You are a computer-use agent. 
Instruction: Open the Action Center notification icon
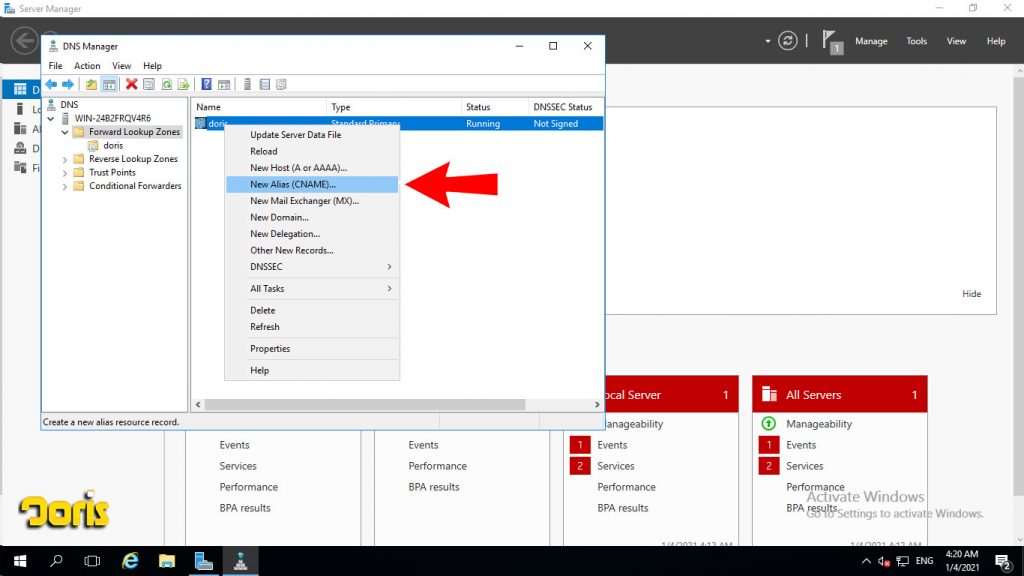[x=1003, y=561]
